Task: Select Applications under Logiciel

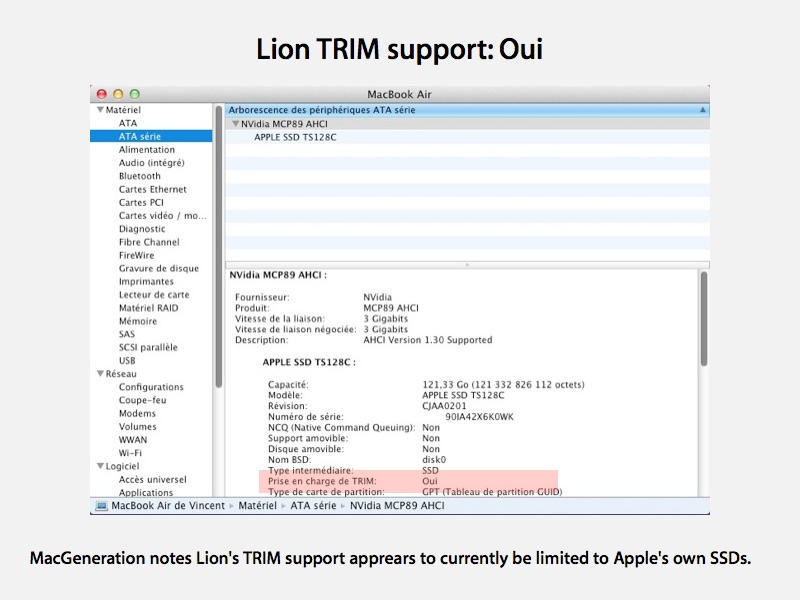Action: [146, 493]
